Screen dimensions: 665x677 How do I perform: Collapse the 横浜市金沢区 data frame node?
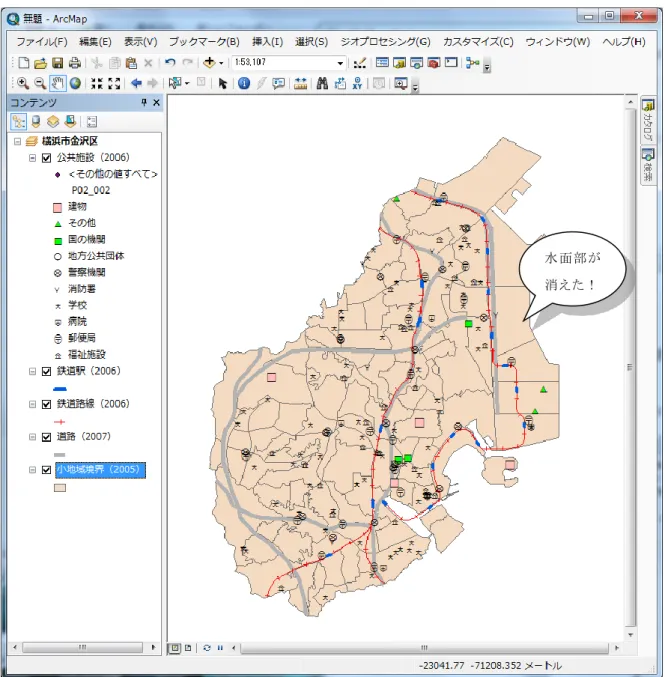18,141
